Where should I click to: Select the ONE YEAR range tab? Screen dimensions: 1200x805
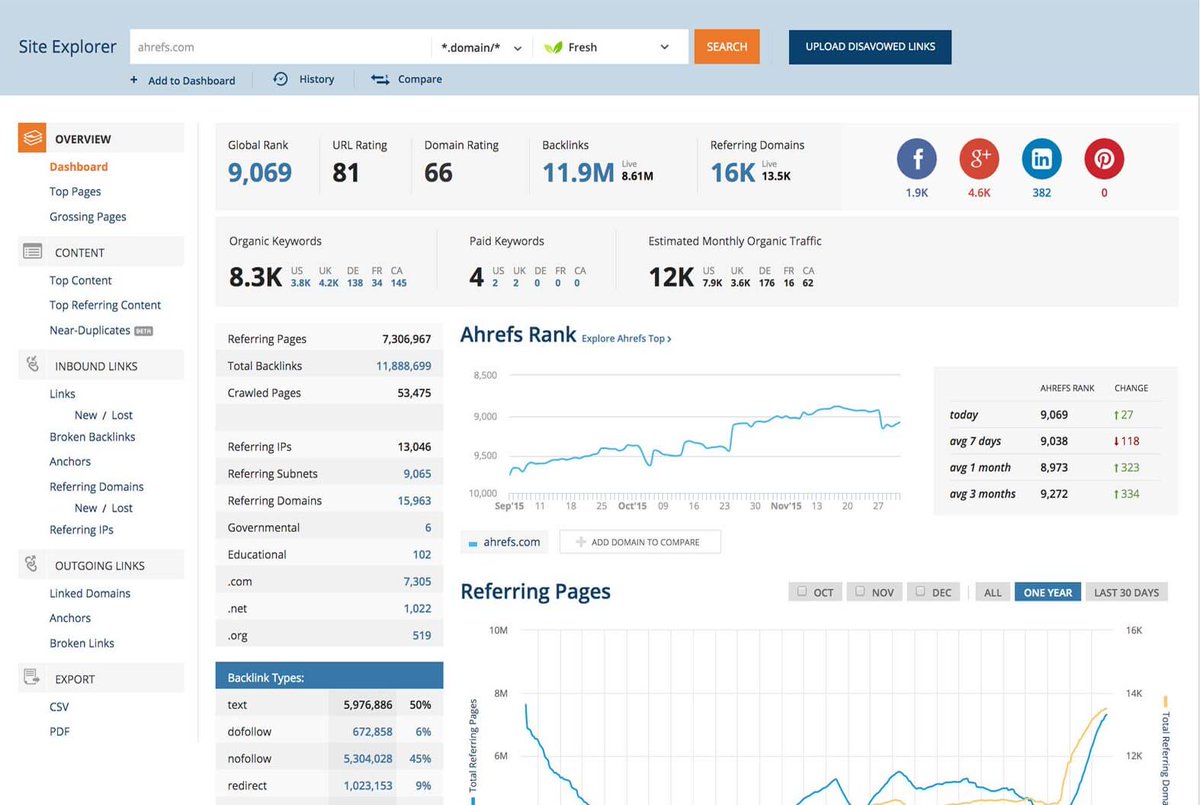click(1047, 592)
